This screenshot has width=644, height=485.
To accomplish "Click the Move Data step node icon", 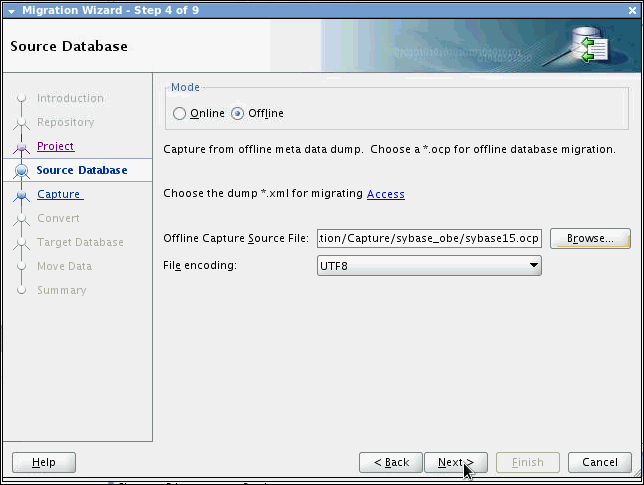I will [x=21, y=266].
